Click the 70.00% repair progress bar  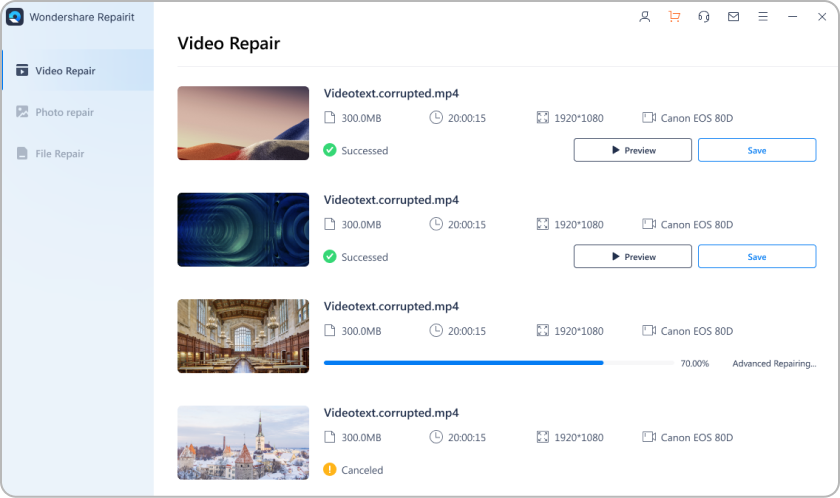pyautogui.click(x=499, y=363)
